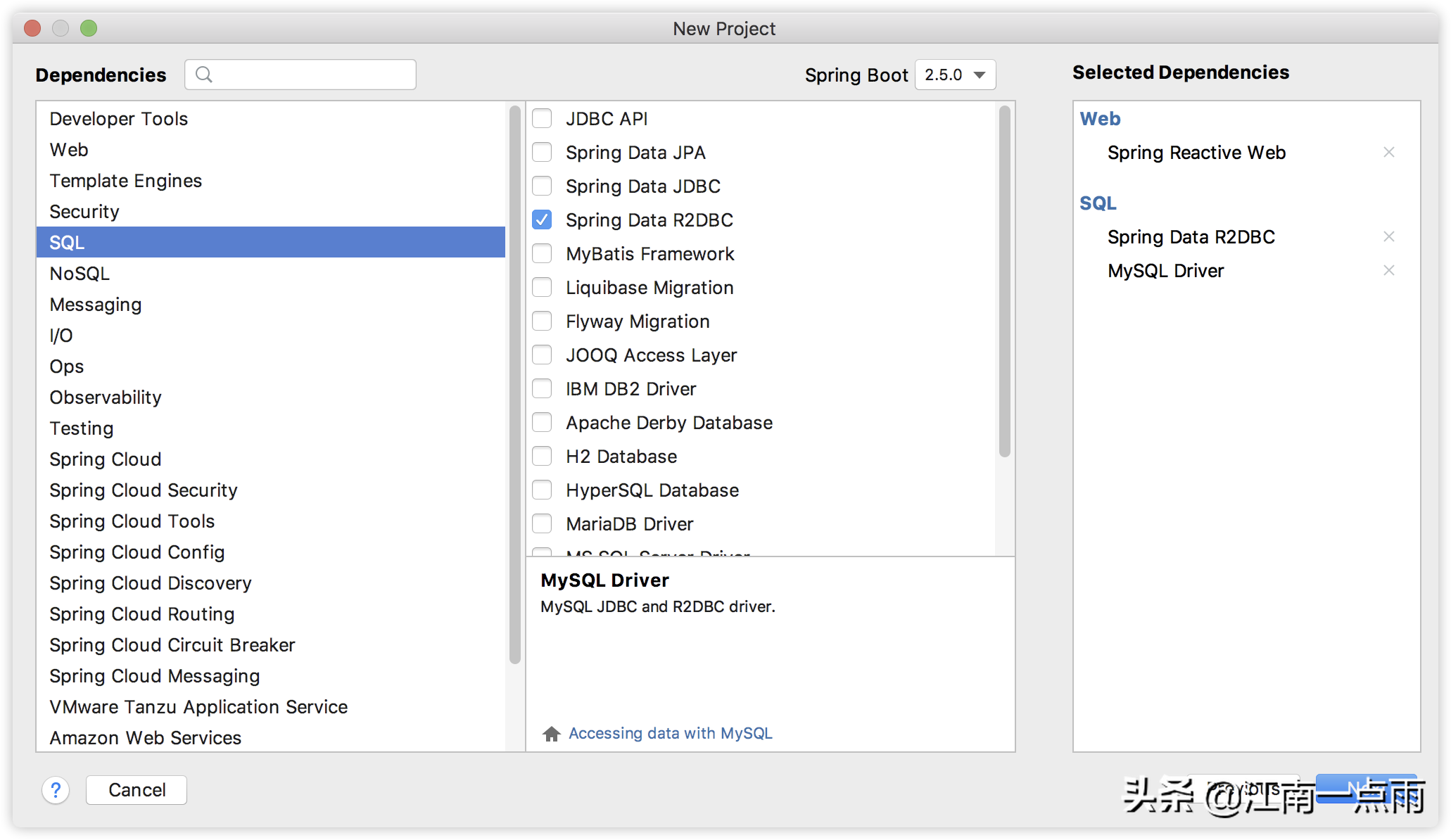Enable IBM DB2 Driver

coord(542,388)
